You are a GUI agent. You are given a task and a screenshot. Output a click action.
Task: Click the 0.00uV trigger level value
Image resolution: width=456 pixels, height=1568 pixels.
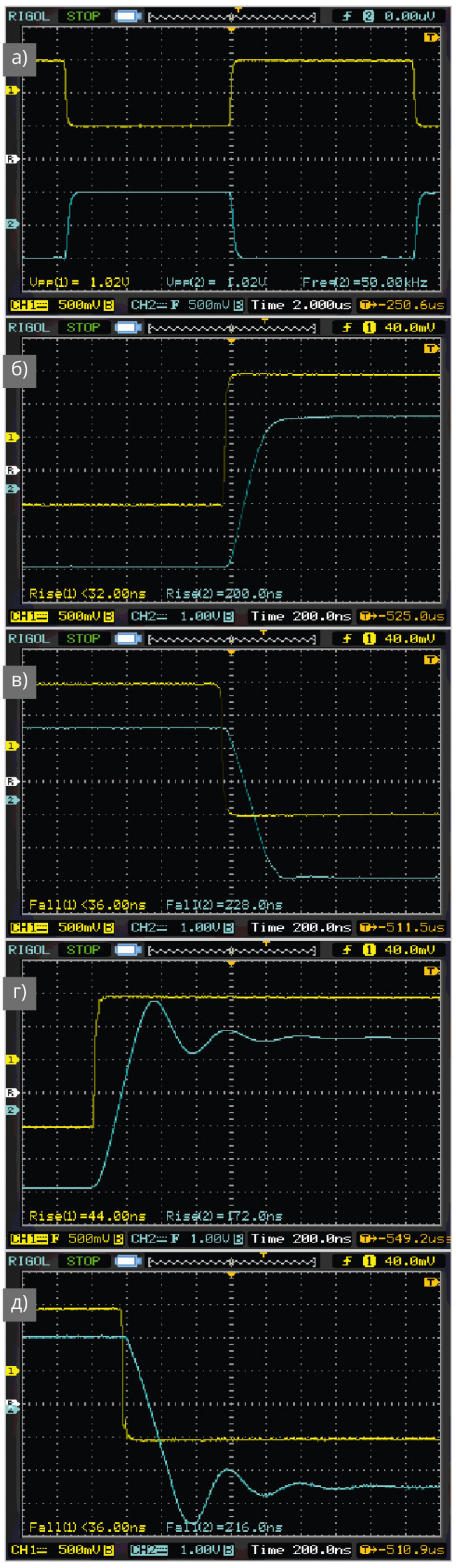(409, 16)
